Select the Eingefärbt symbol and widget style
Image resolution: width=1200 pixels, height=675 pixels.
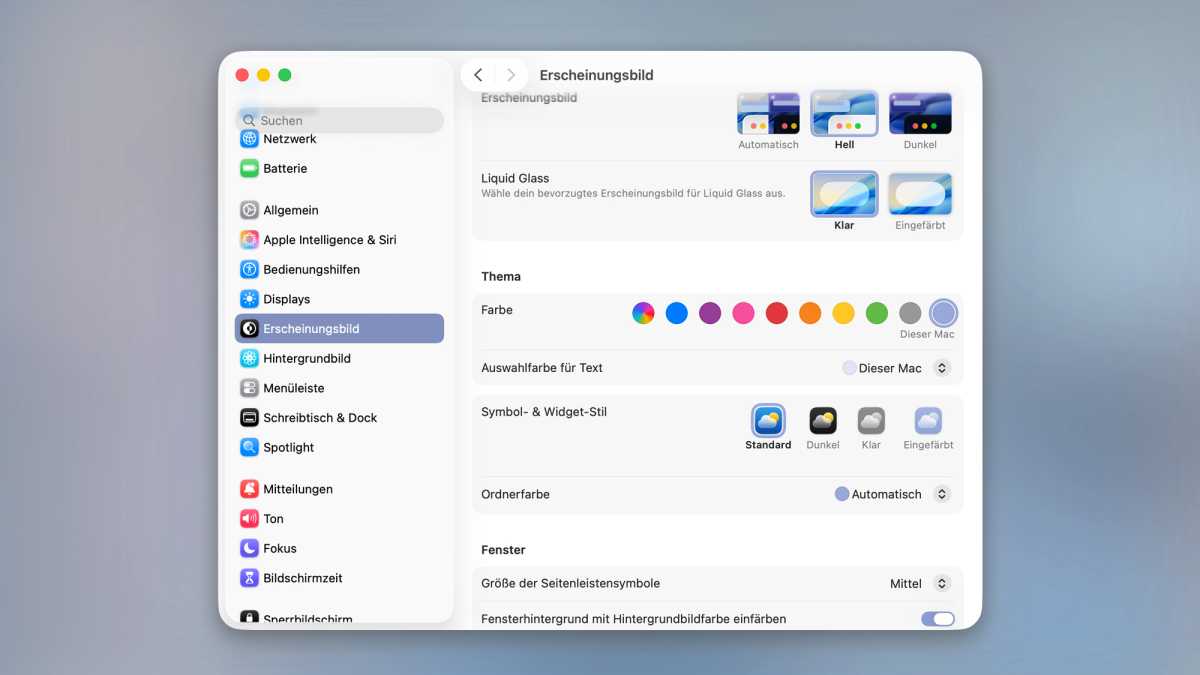click(x=927, y=421)
